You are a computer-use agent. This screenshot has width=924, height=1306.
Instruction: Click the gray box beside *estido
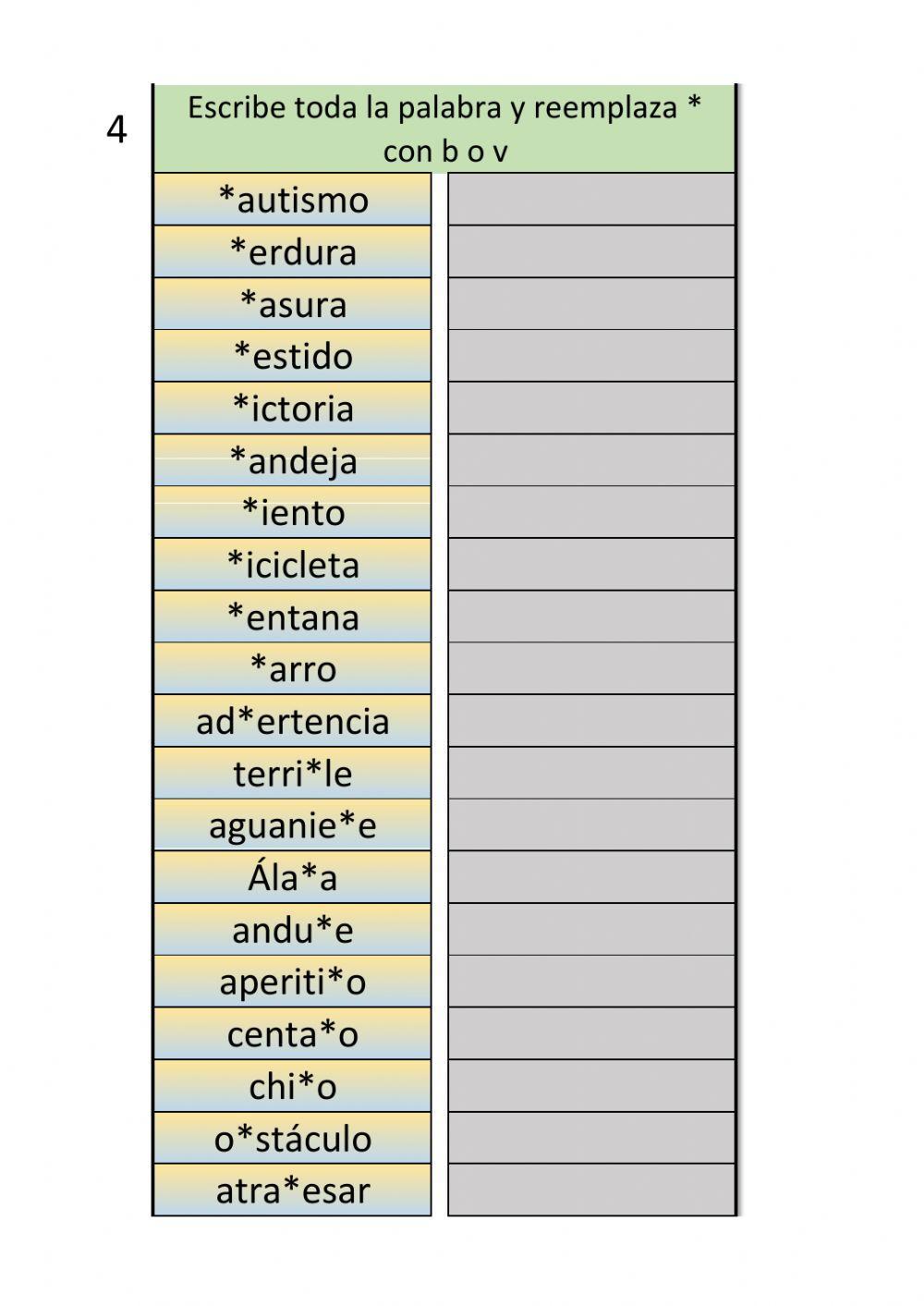[x=591, y=356]
